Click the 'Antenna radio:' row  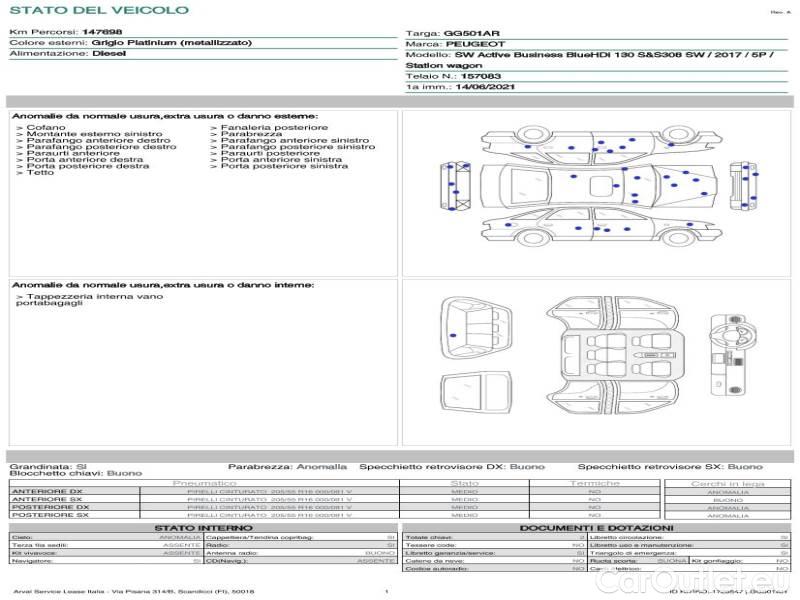[x=301, y=553]
